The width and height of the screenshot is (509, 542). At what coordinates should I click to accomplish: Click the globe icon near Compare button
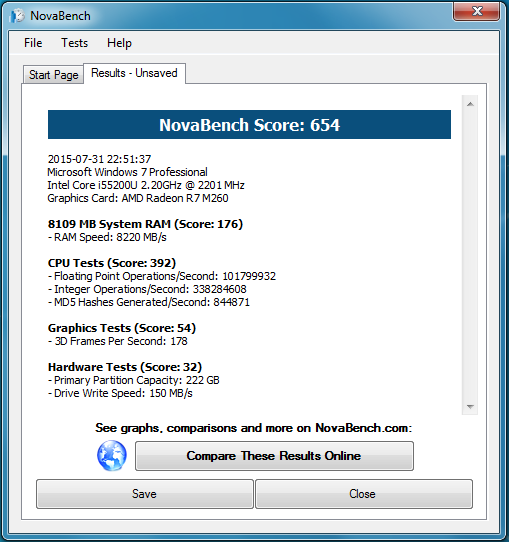coord(112,456)
